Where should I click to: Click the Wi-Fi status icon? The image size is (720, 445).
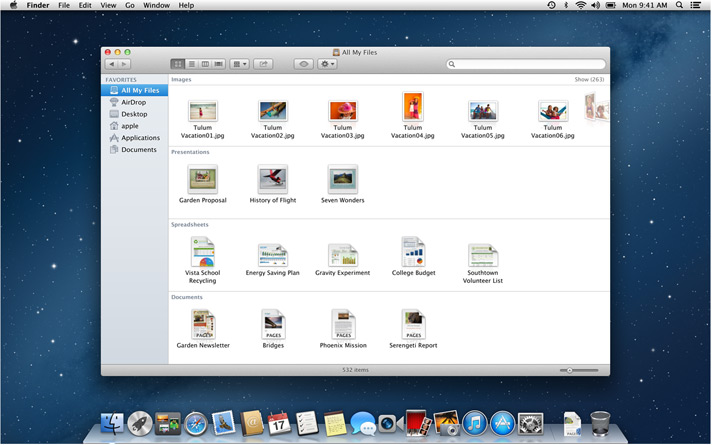580,6
